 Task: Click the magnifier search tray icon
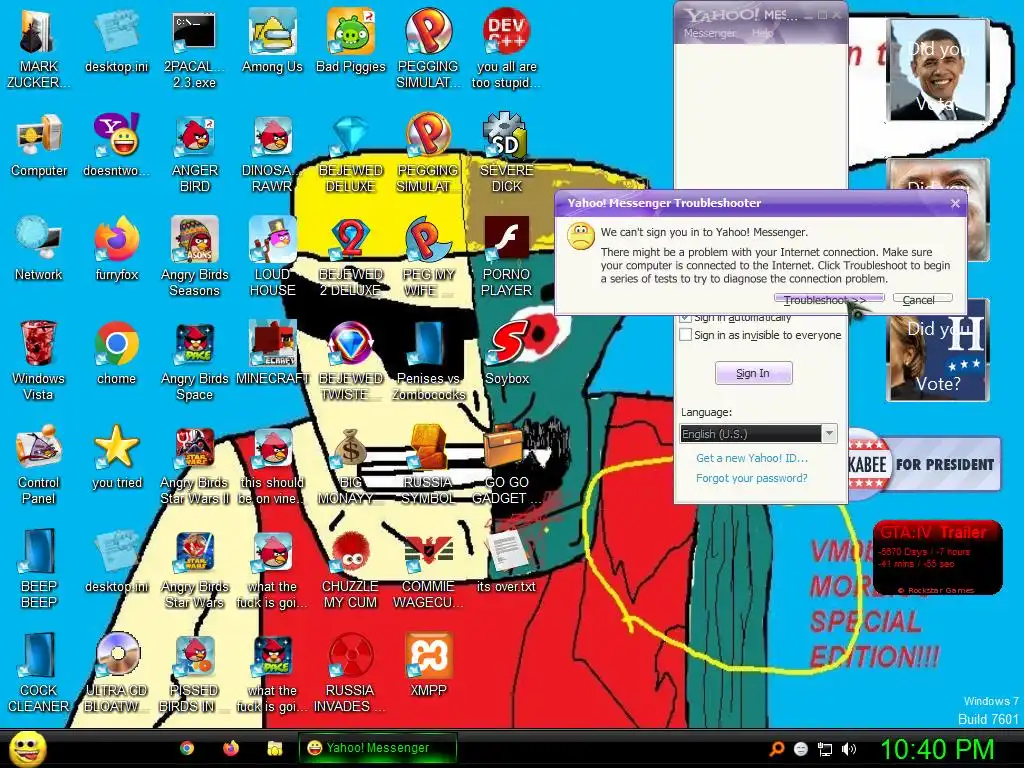776,749
